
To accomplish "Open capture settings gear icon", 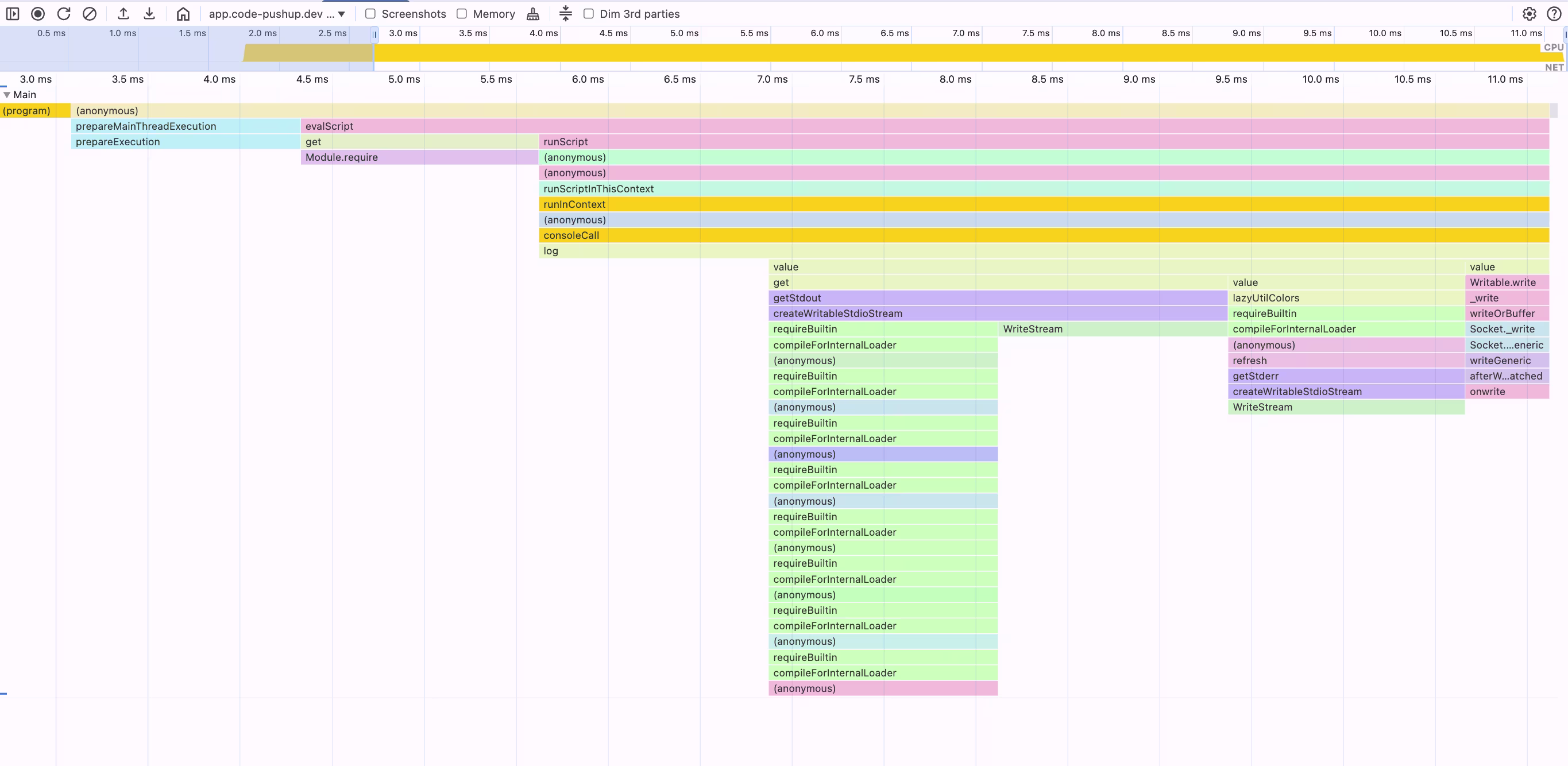I will pyautogui.click(x=1529, y=13).
